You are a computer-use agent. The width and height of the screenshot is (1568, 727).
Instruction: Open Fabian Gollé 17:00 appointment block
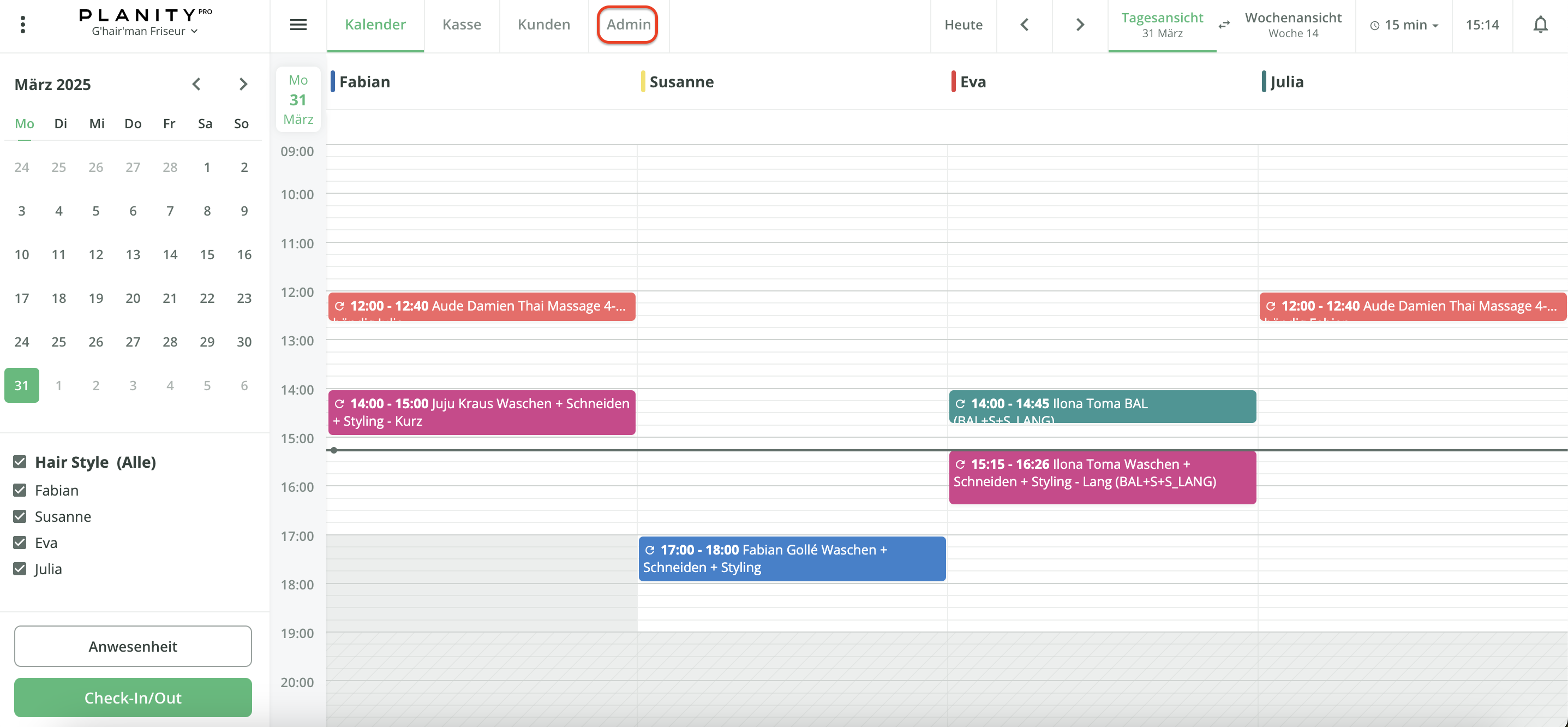click(791, 558)
